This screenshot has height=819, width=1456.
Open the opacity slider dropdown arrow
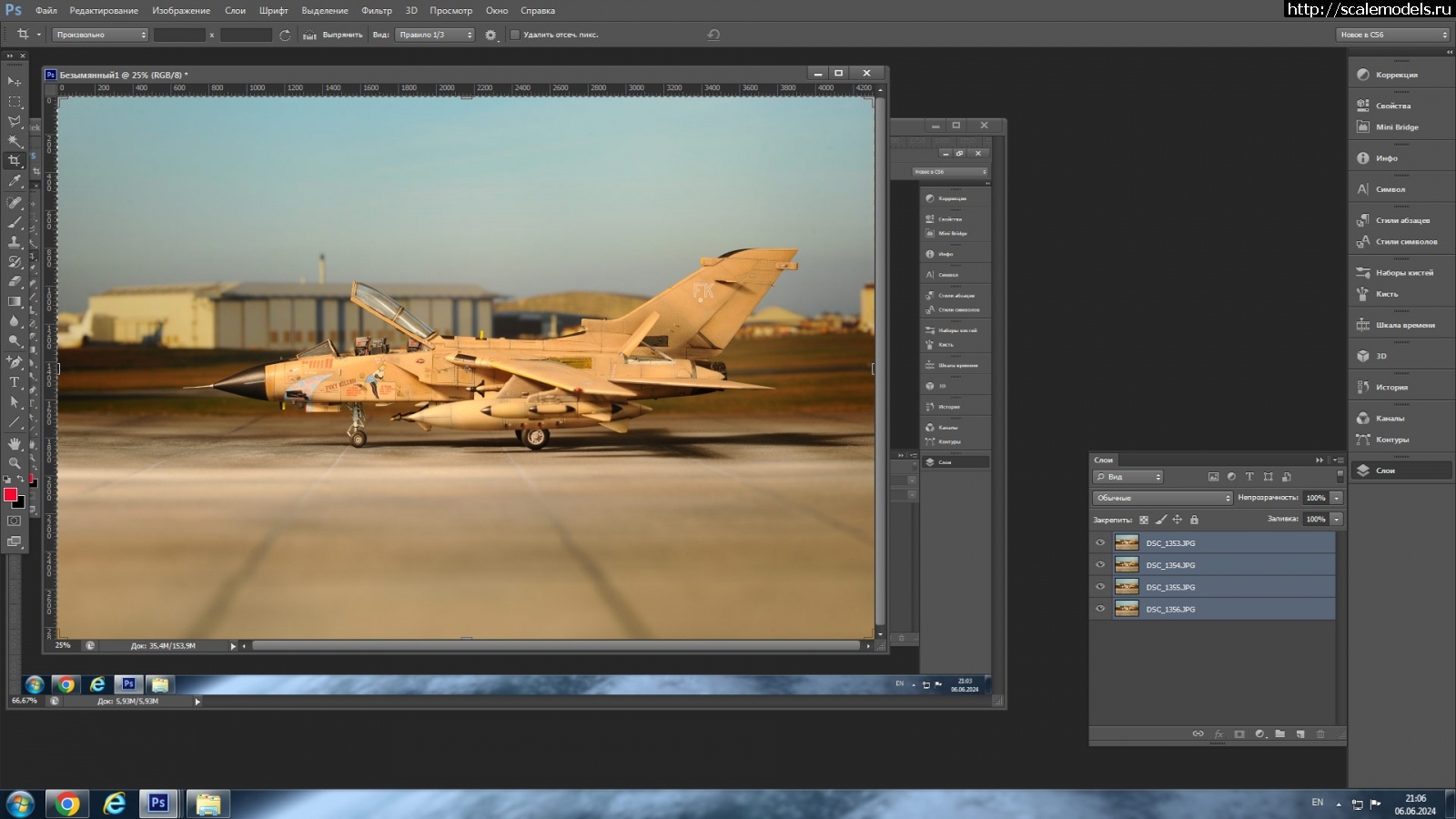[1337, 498]
